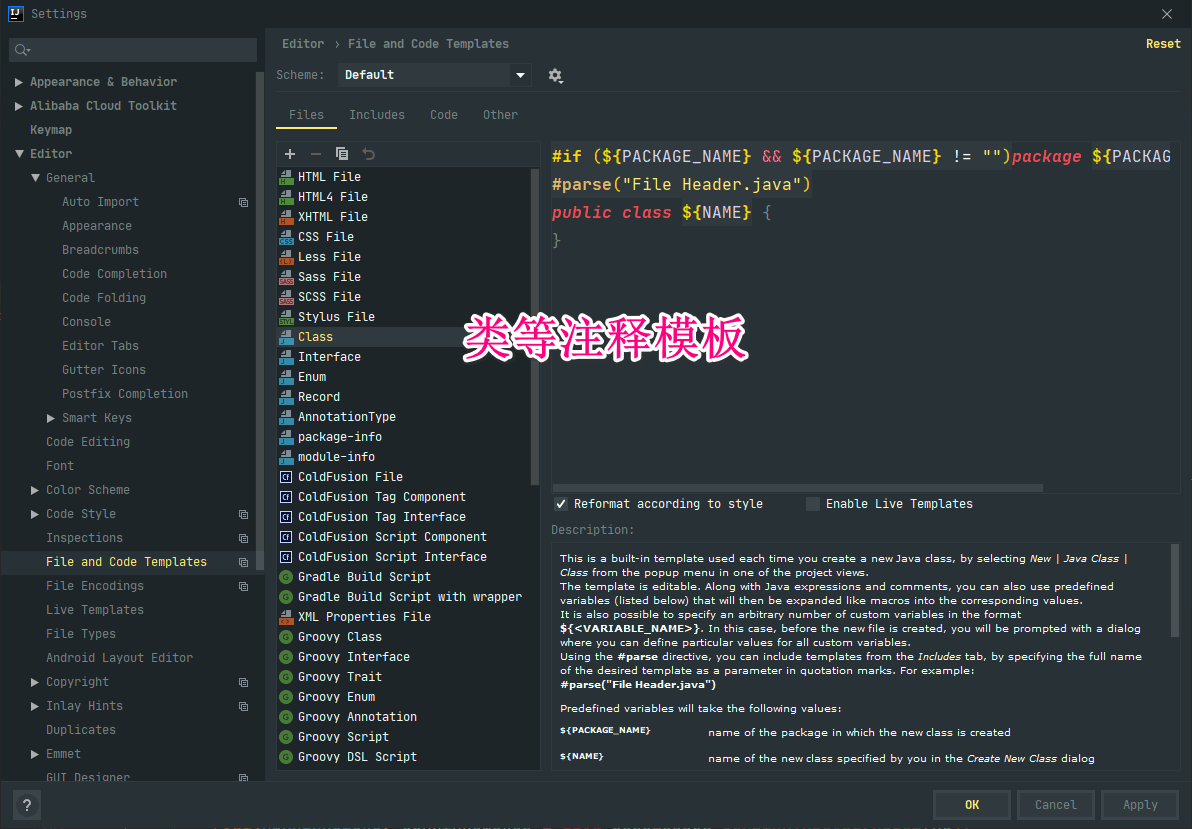Collapse the Editor tree node
The image size is (1192, 829).
18,154
